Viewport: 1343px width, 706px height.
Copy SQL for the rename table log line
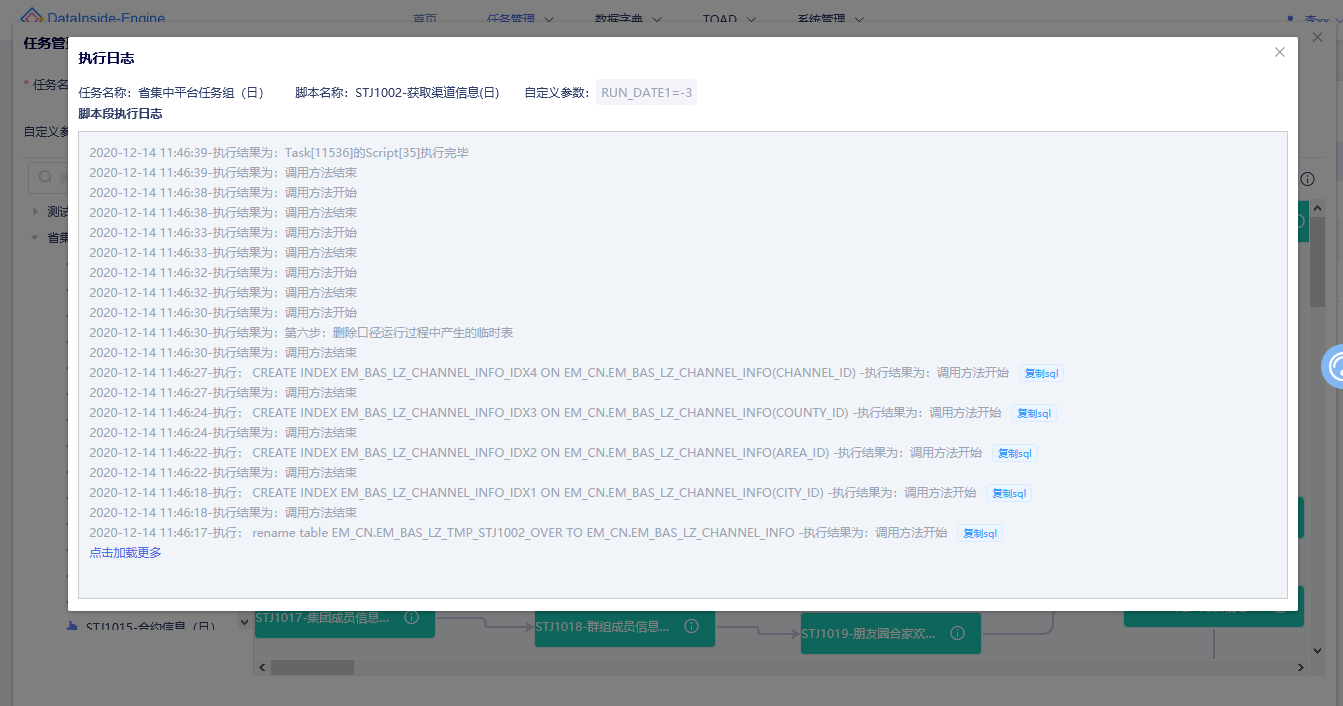click(980, 533)
